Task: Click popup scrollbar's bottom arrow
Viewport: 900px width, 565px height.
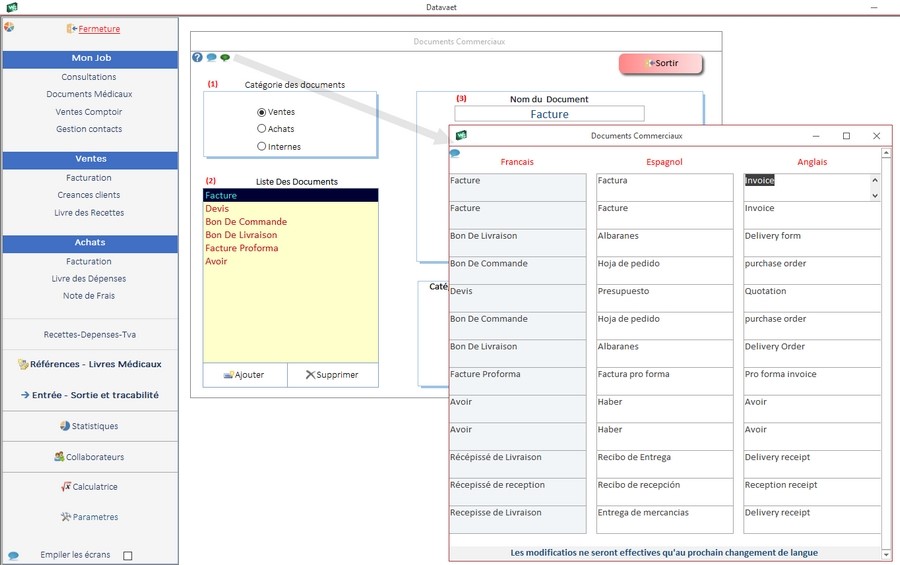Action: [886, 555]
